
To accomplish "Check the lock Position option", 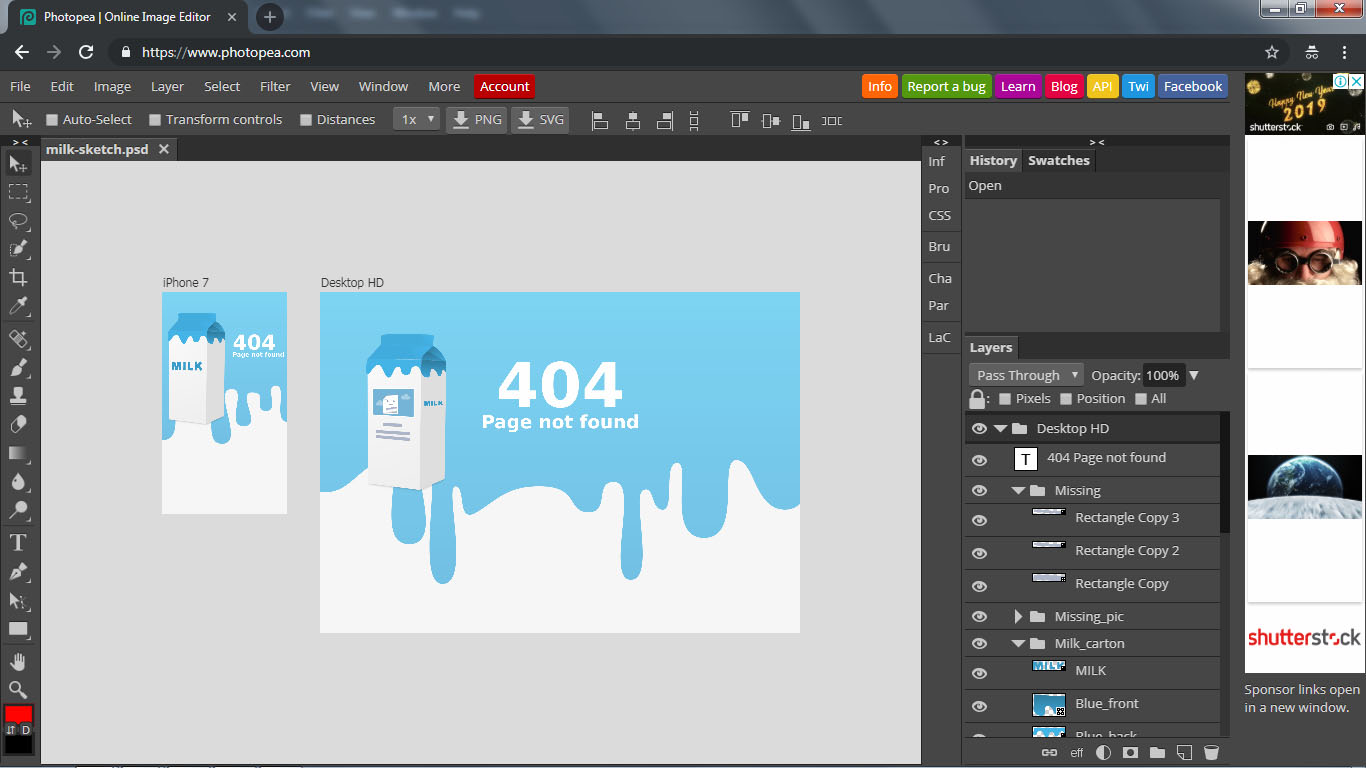I will coord(1066,399).
